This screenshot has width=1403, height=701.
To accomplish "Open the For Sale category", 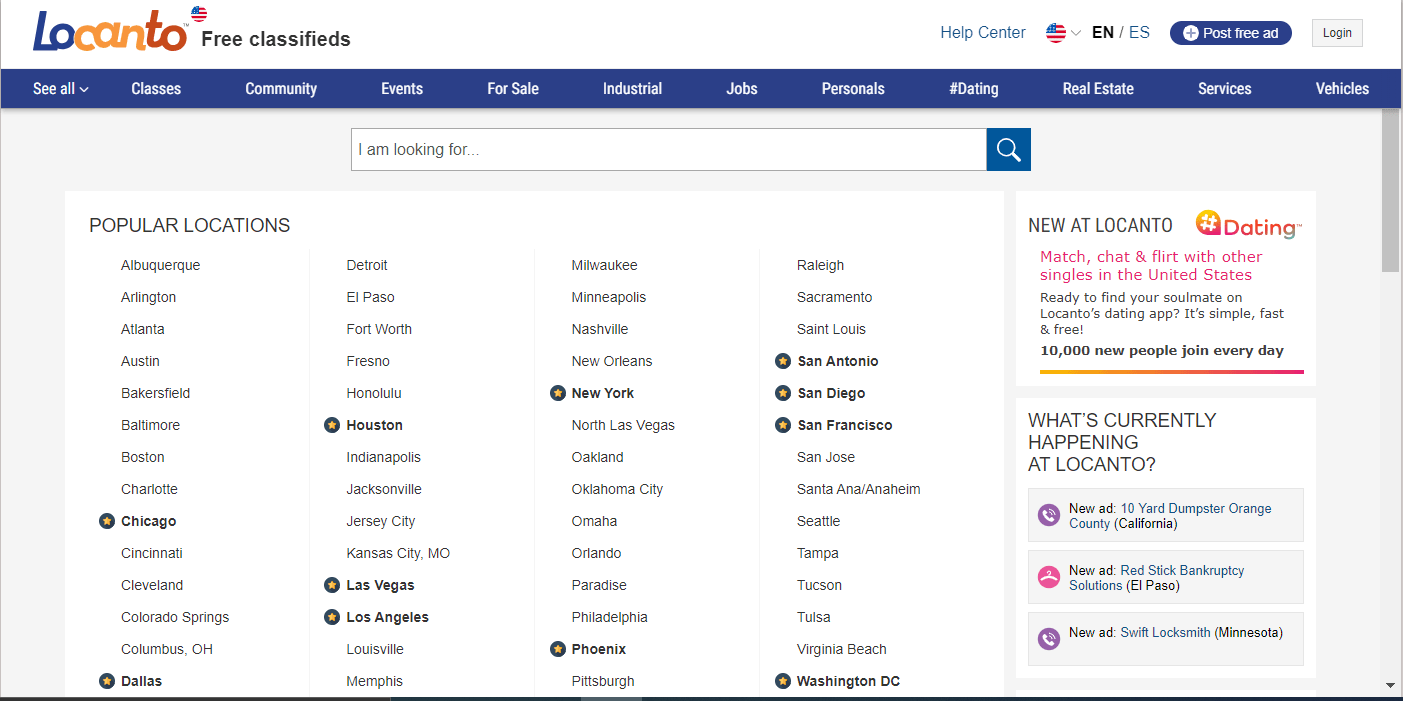I will (x=513, y=89).
